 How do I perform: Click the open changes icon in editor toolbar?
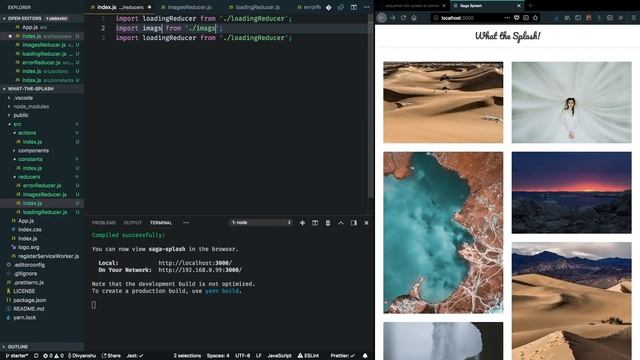click(341, 7)
